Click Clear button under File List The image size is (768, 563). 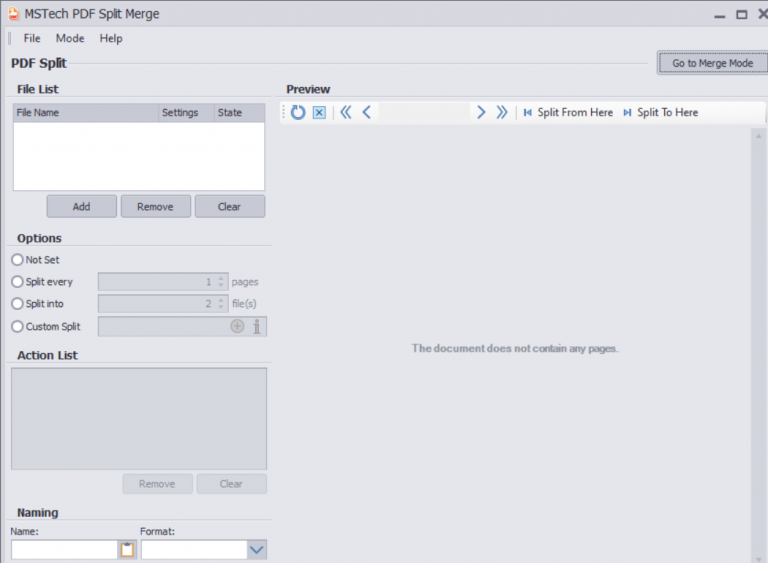(230, 206)
